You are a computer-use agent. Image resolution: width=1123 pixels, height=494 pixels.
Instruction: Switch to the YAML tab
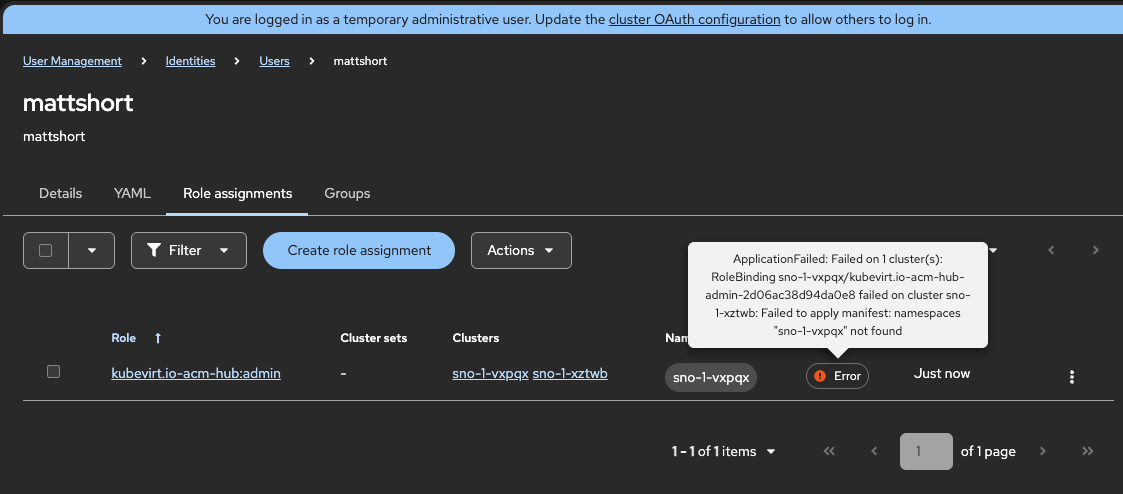132,193
